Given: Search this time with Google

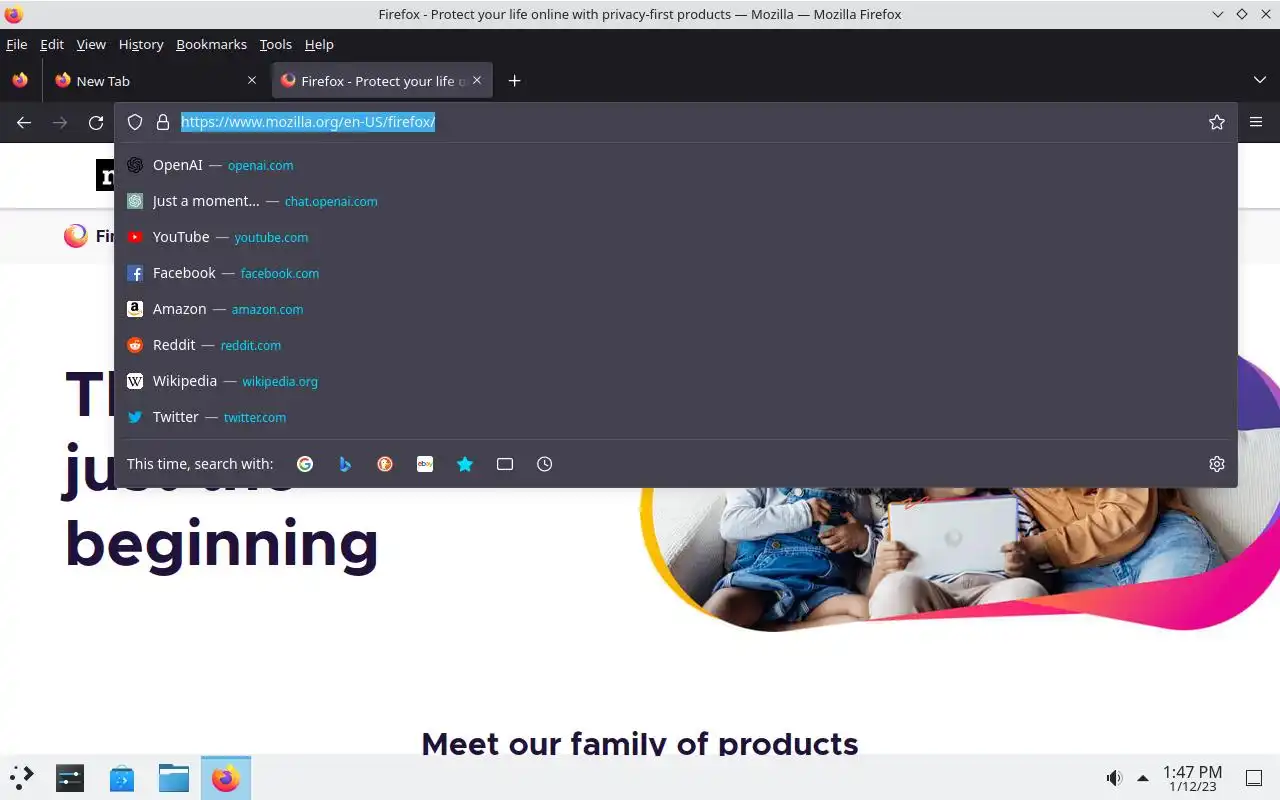Looking at the screenshot, I should 305,464.
